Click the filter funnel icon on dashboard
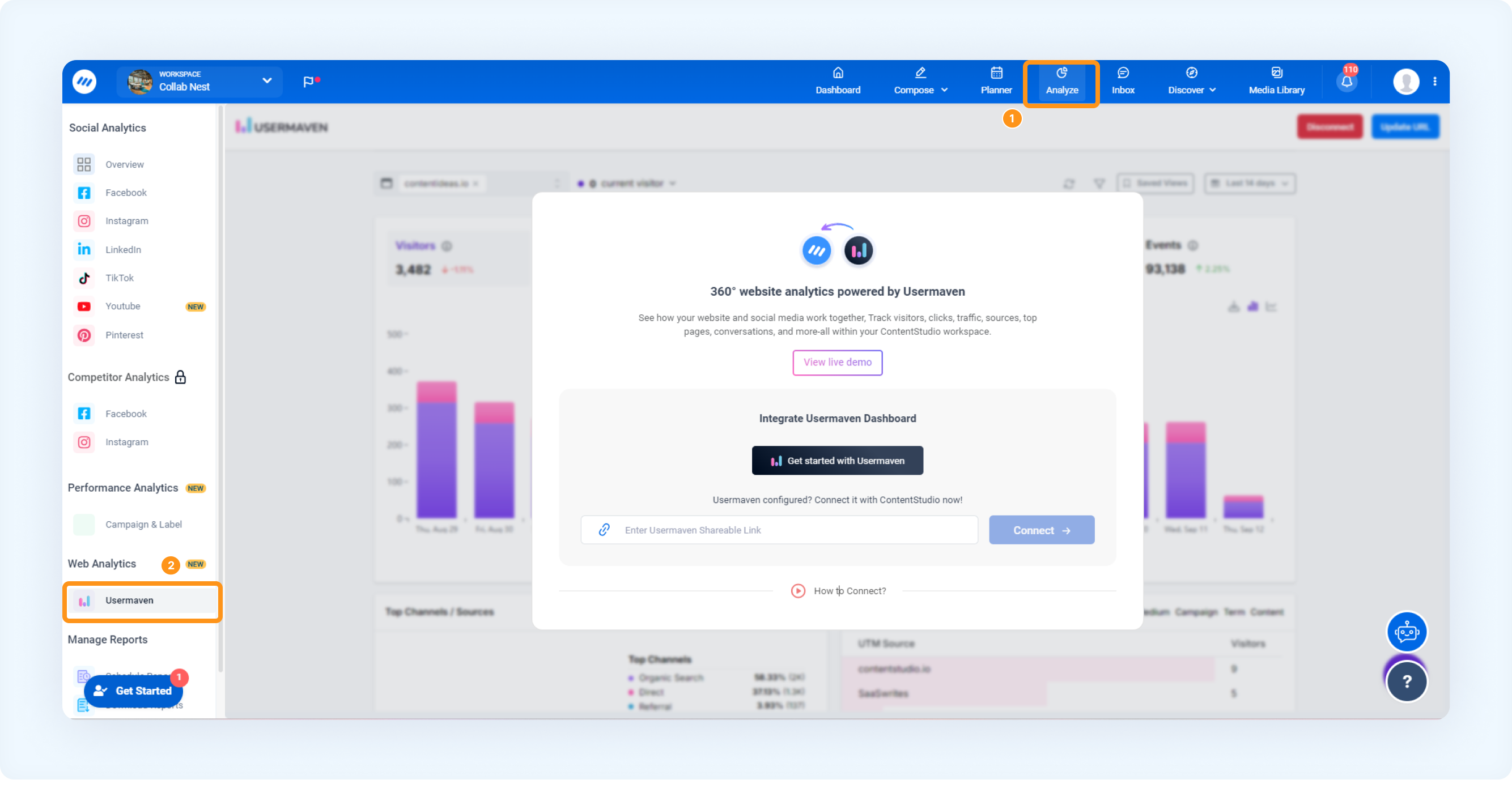 point(1099,184)
